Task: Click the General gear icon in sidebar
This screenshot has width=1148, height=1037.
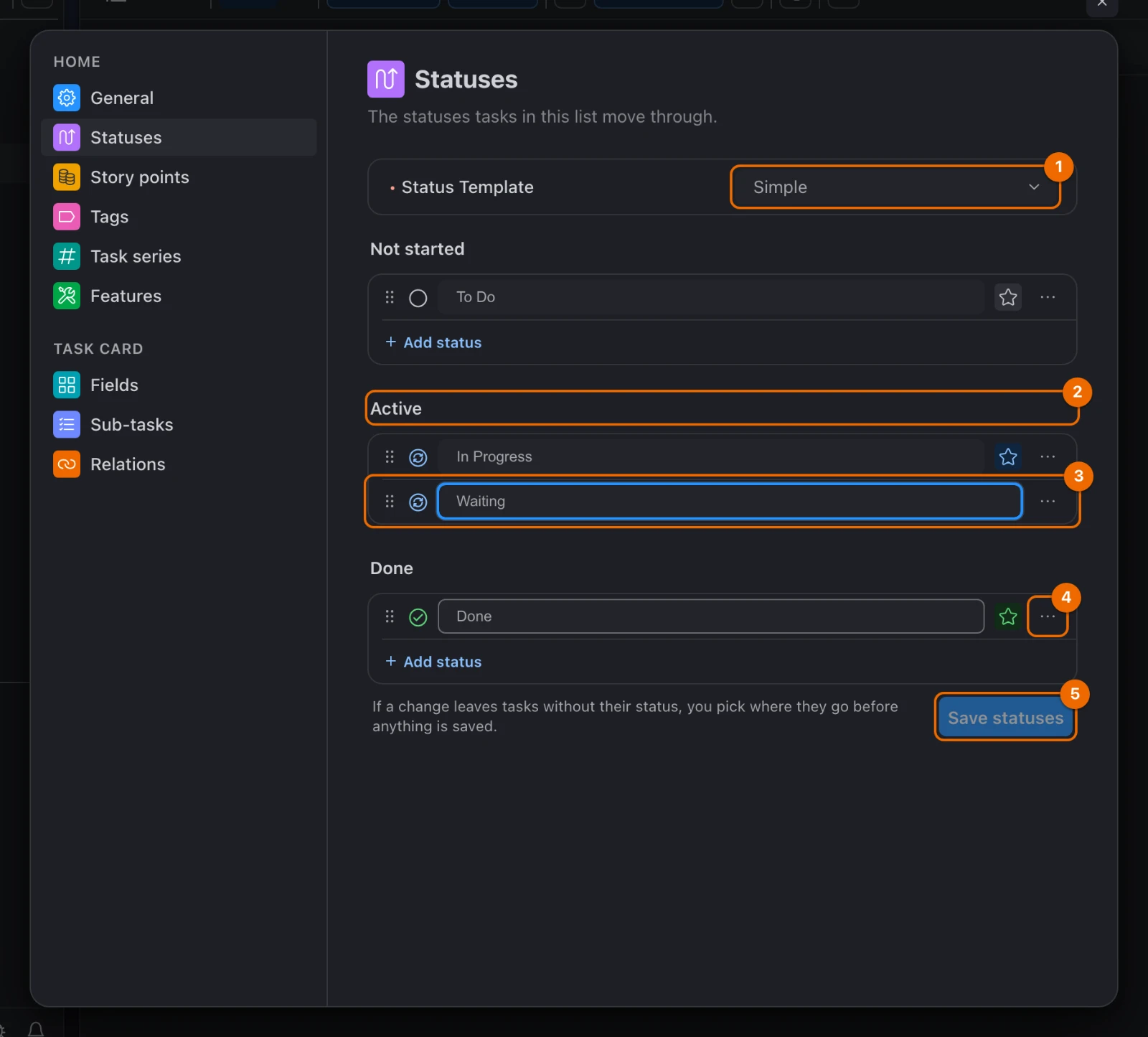Action: (67, 98)
